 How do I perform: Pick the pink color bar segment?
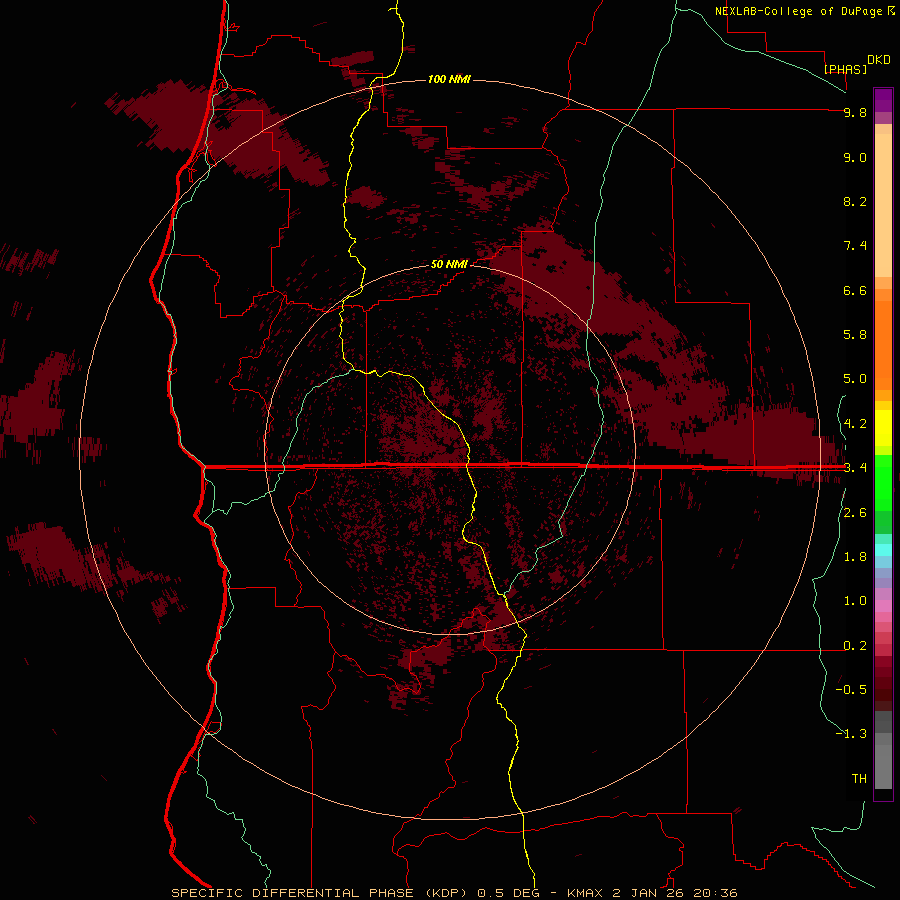883,606
